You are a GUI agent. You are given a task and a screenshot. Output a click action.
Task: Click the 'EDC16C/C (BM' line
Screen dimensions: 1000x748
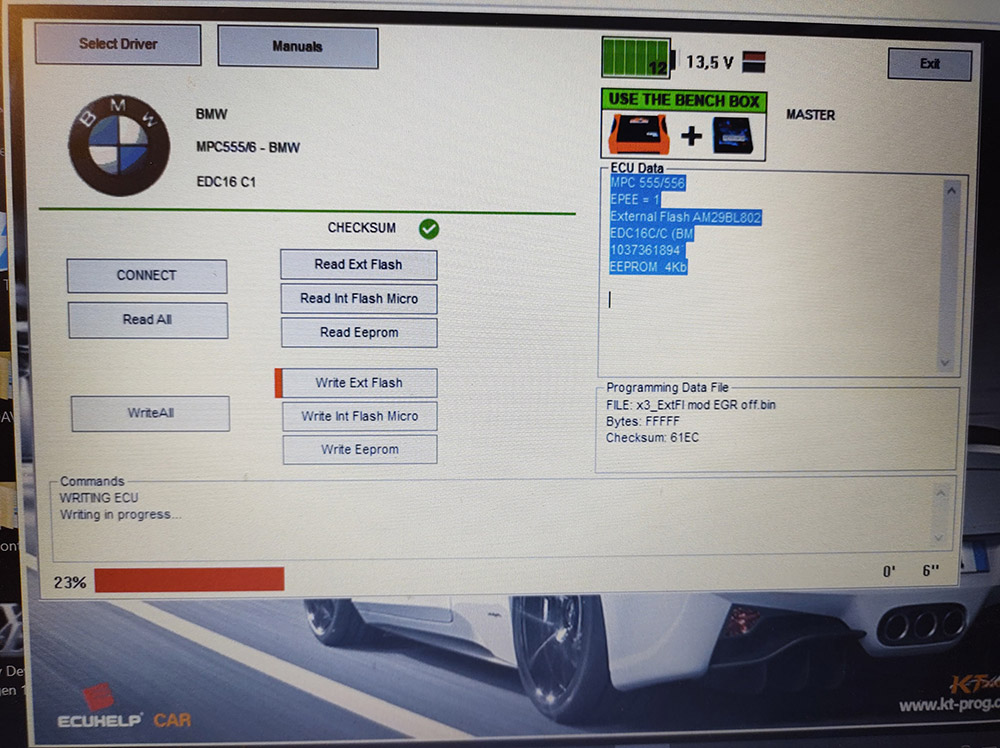(x=651, y=233)
